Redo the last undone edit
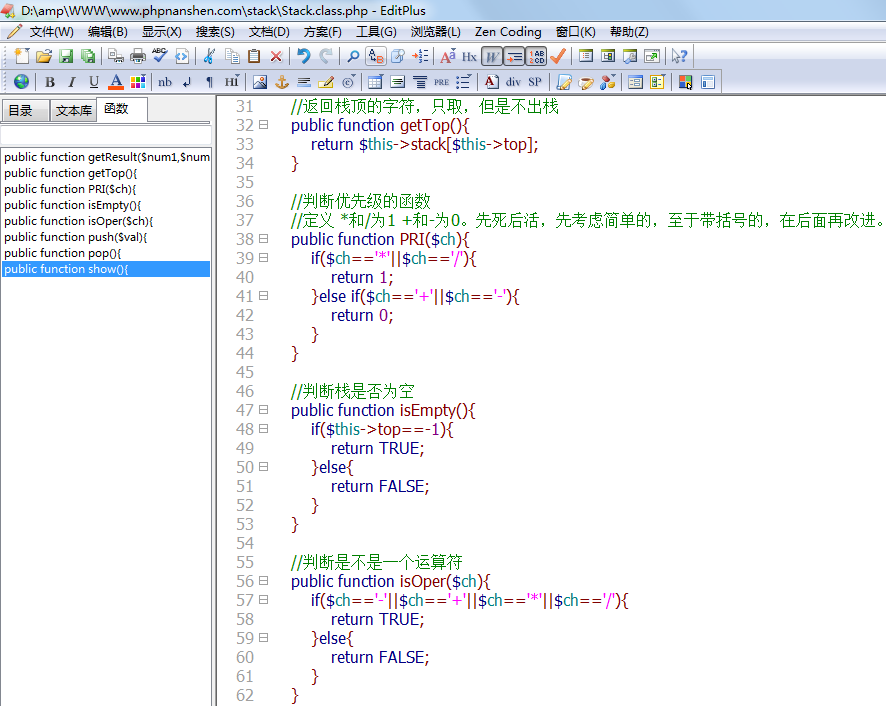 [326, 56]
